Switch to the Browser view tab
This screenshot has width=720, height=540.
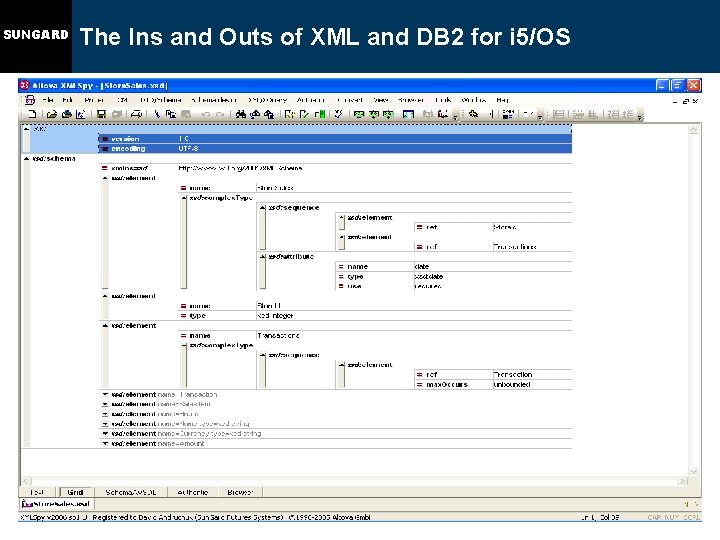click(x=240, y=492)
